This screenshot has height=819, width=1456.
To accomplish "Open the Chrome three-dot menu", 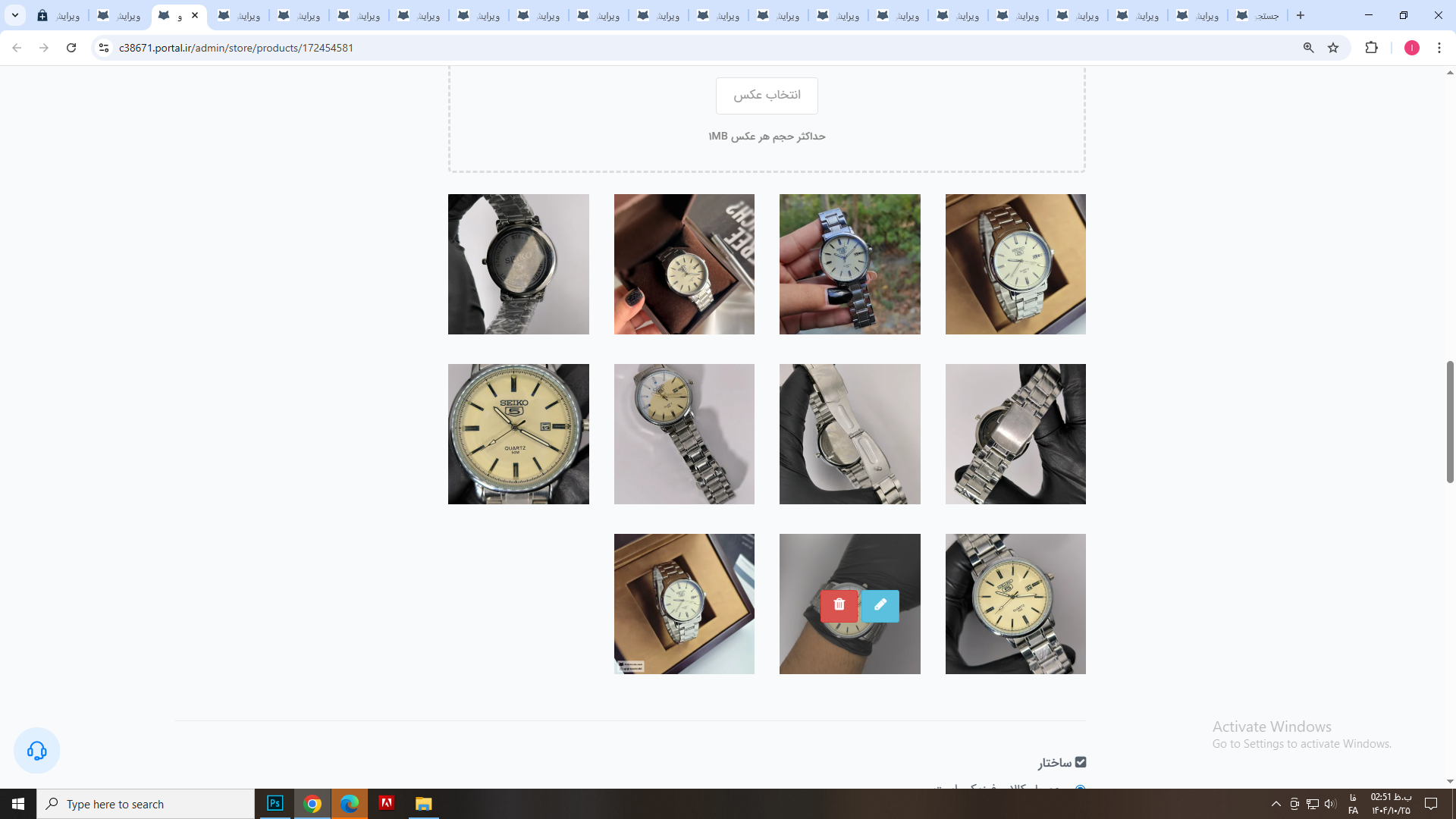I will (1439, 48).
